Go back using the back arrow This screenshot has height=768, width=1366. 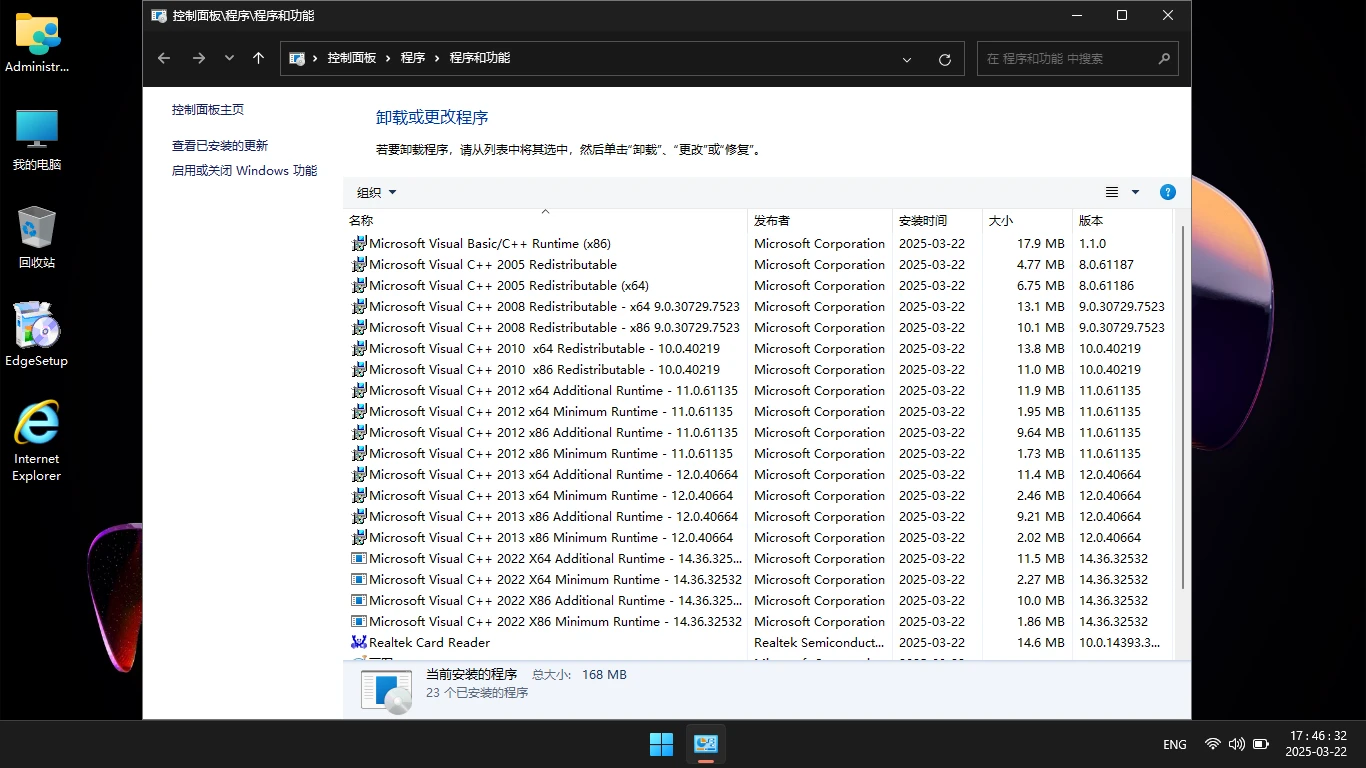click(x=164, y=58)
